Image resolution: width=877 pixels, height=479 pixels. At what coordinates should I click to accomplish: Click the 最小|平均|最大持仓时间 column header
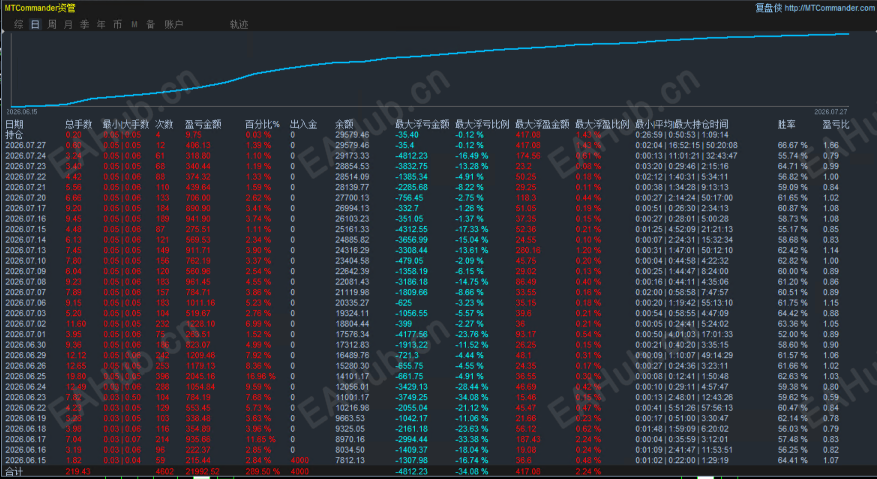pos(682,124)
